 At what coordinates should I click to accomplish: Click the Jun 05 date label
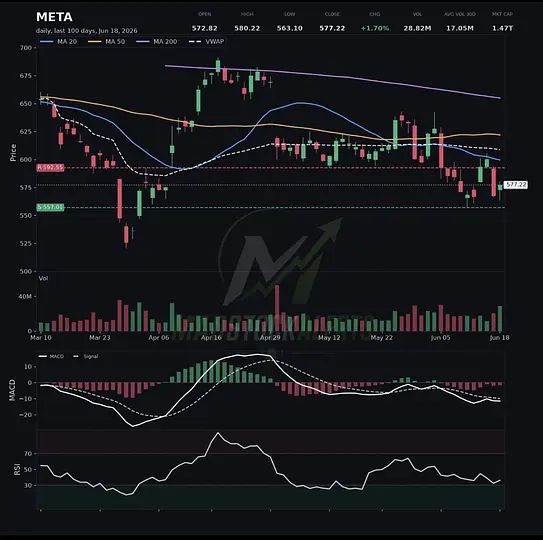click(441, 337)
